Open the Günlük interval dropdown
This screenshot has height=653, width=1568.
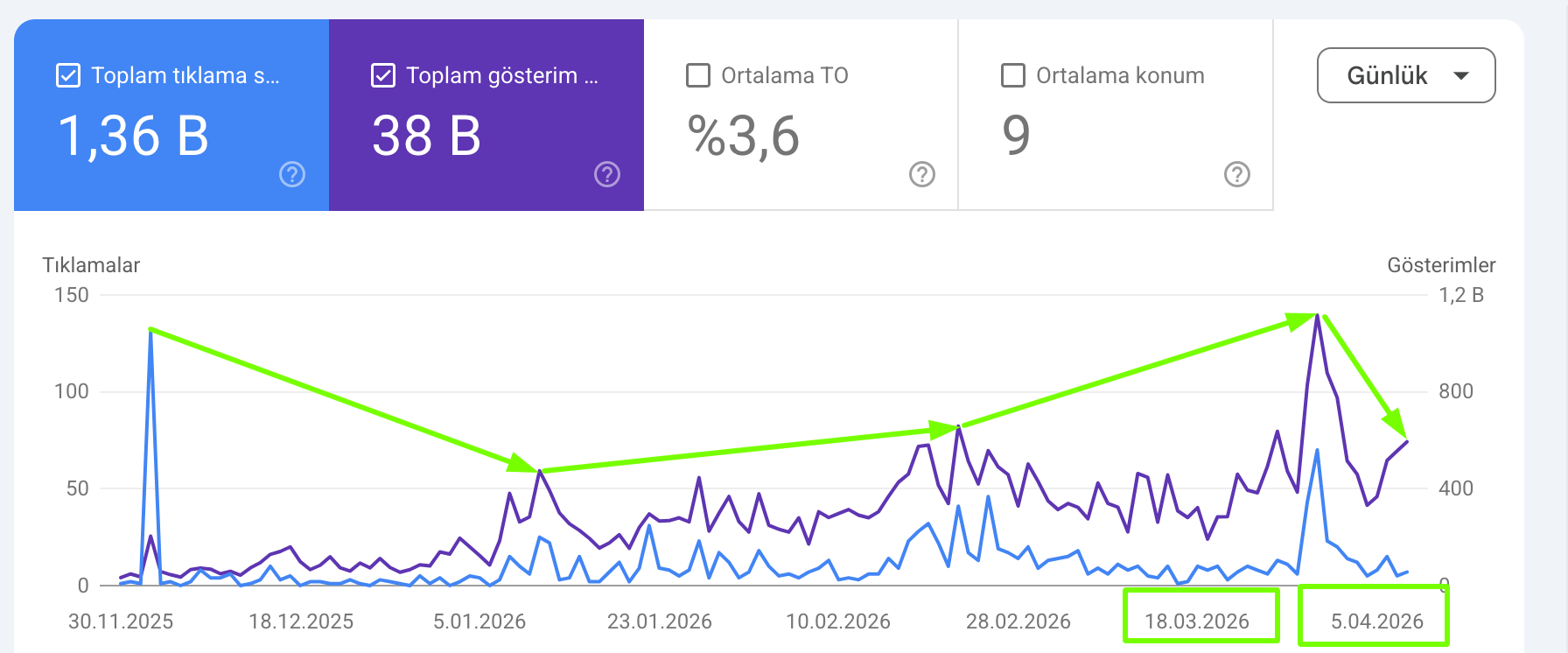[1406, 75]
